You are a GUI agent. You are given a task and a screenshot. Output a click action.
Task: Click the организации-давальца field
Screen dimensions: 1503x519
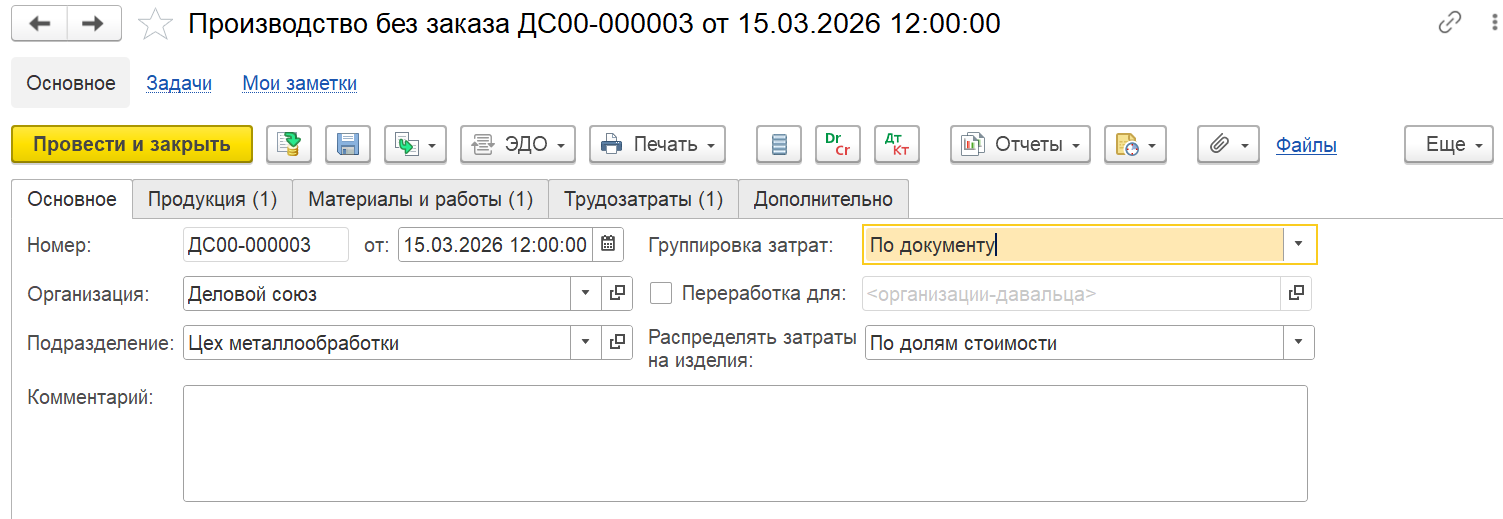coord(1071,294)
